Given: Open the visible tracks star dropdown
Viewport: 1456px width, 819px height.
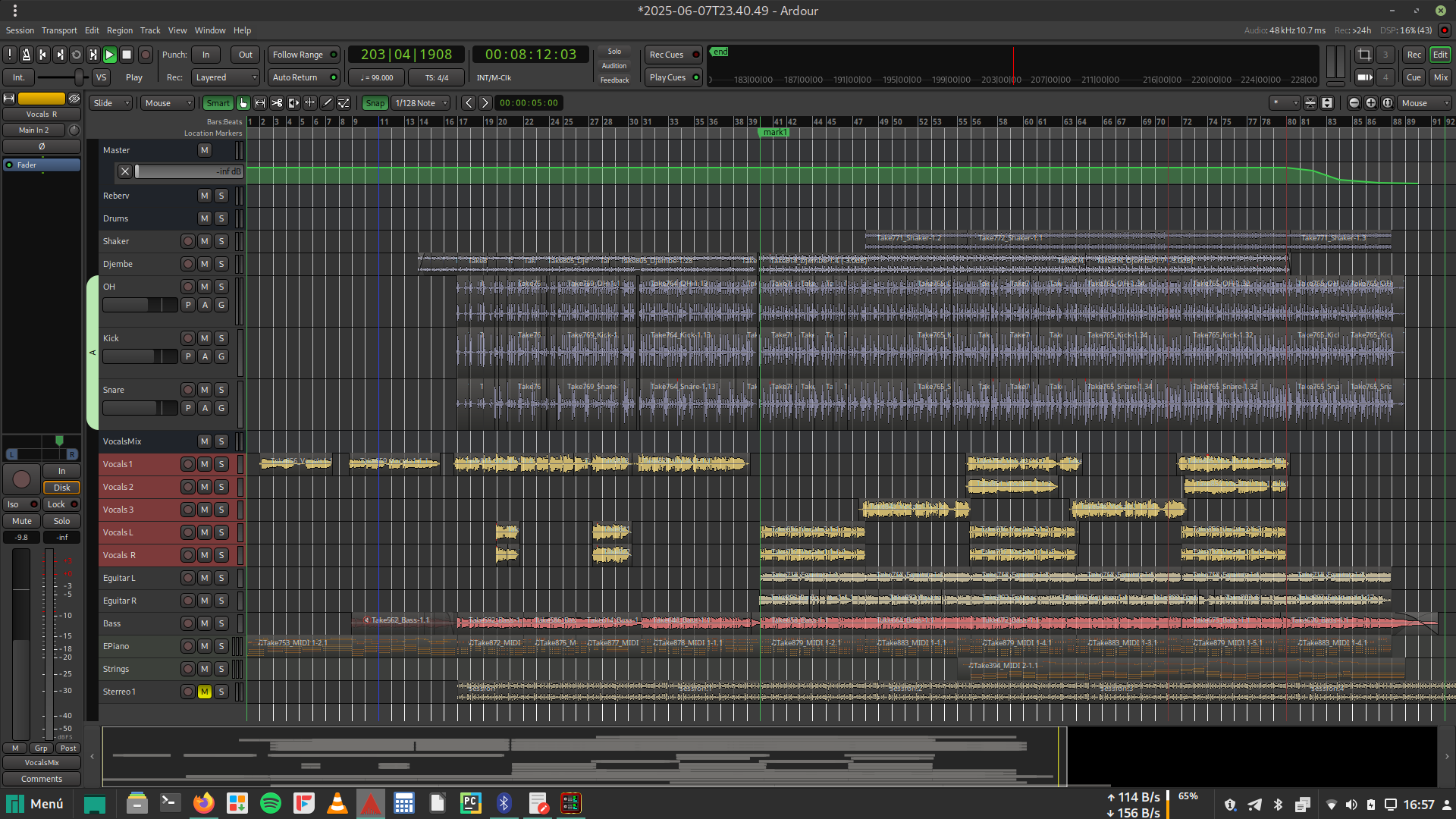Looking at the screenshot, I should point(1285,103).
